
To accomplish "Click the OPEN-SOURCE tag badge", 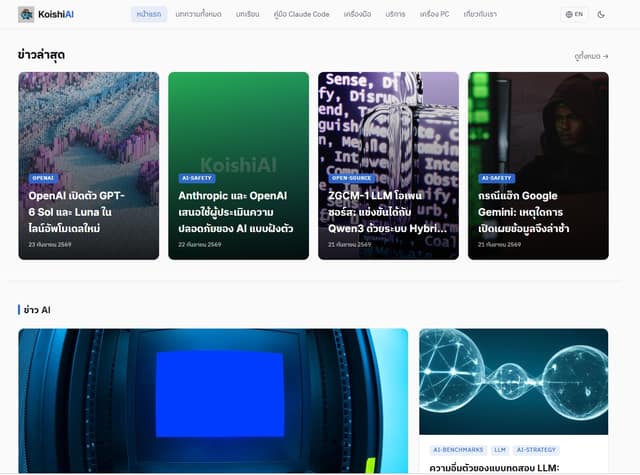I will point(351,178).
